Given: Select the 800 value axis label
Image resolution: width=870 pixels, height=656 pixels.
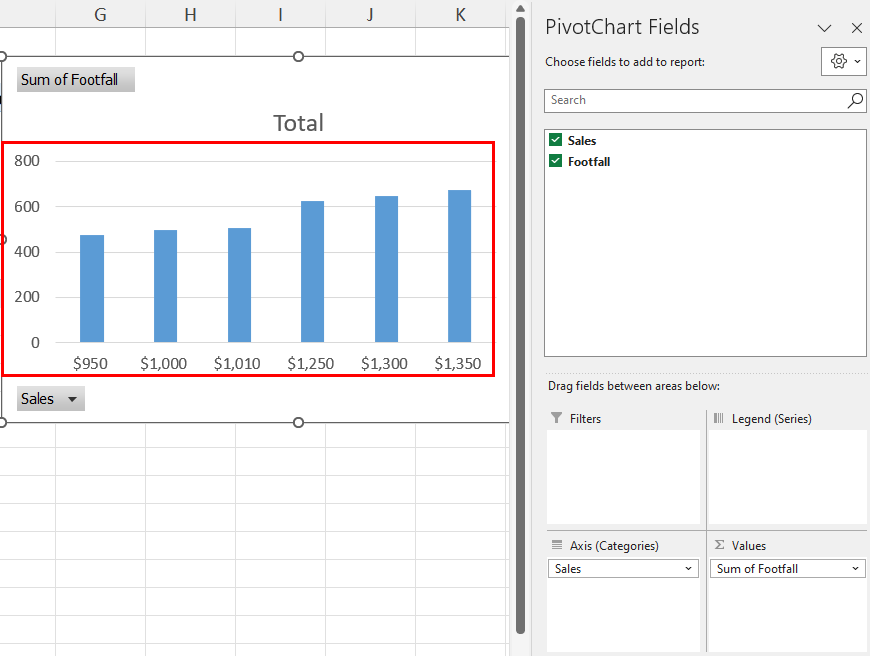Looking at the screenshot, I should pyautogui.click(x=27, y=161).
